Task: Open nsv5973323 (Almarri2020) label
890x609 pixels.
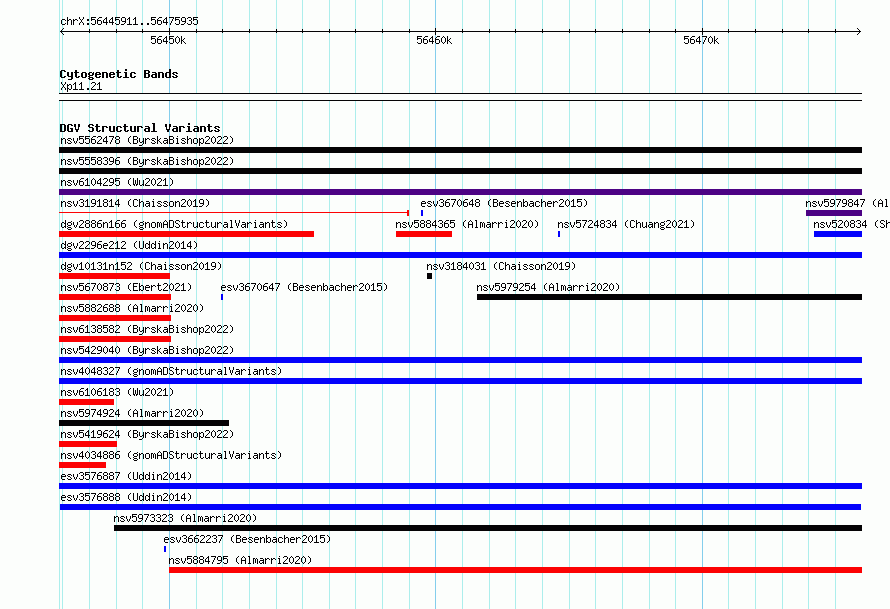Action: pyautogui.click(x=185, y=518)
